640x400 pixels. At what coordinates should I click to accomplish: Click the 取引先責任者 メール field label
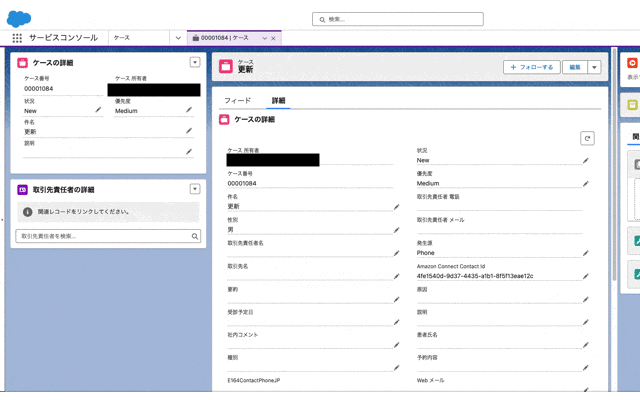pyautogui.click(x=440, y=220)
